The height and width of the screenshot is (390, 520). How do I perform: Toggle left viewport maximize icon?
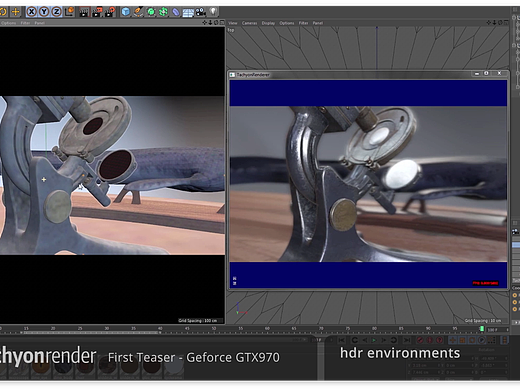tap(222, 23)
